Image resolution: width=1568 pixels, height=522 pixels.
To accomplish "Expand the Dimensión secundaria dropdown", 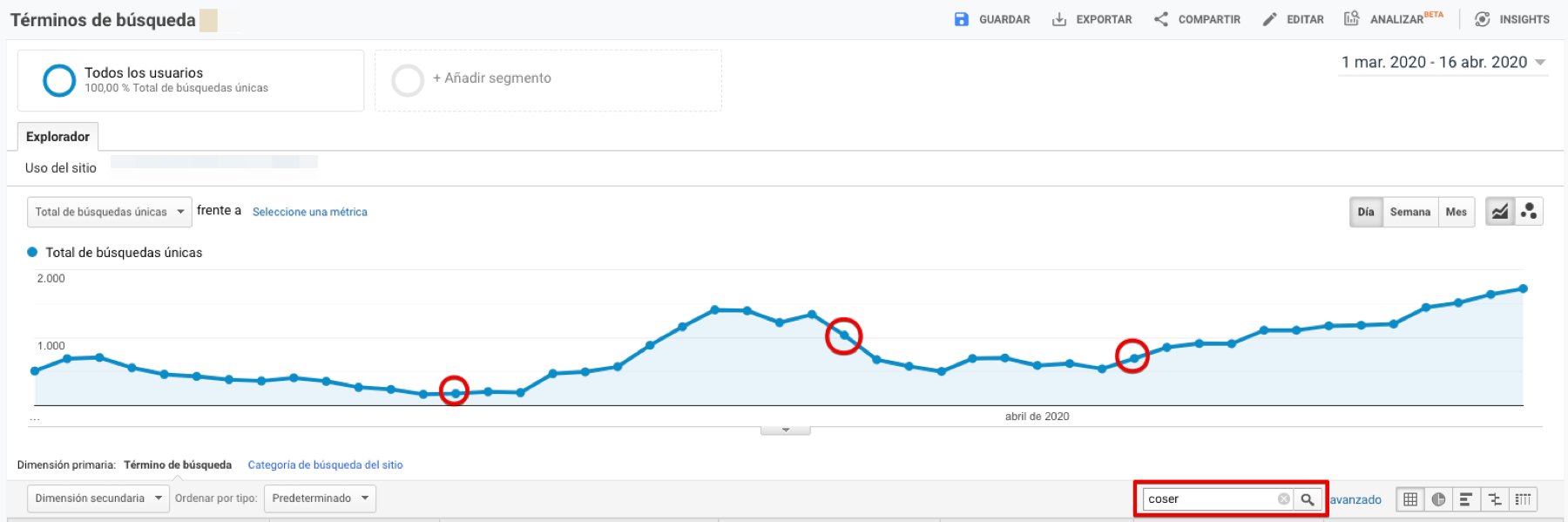I will [x=98, y=498].
